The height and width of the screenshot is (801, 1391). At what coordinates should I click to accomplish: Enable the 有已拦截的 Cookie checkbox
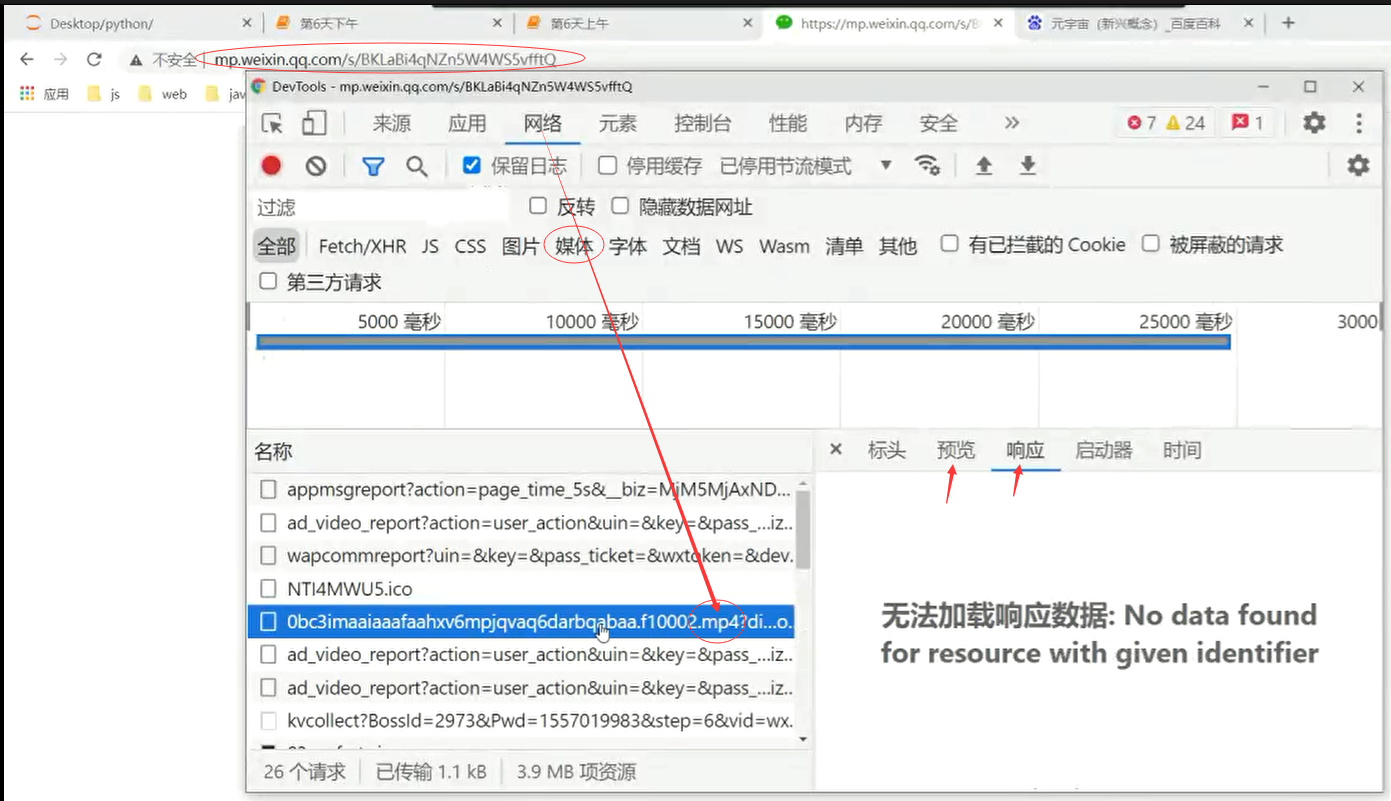pos(949,244)
